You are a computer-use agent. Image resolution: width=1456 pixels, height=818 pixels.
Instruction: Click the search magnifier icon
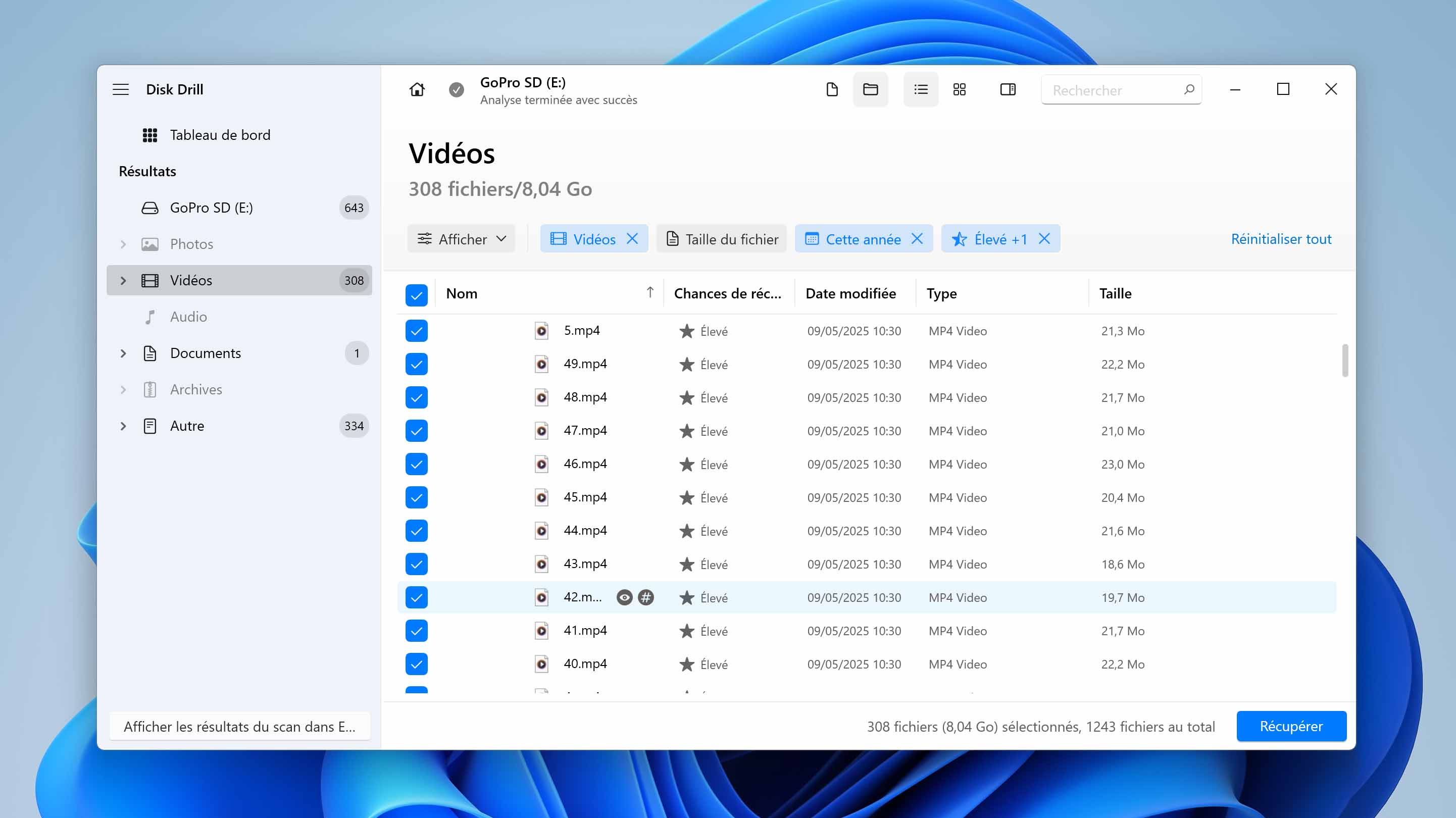[1189, 89]
